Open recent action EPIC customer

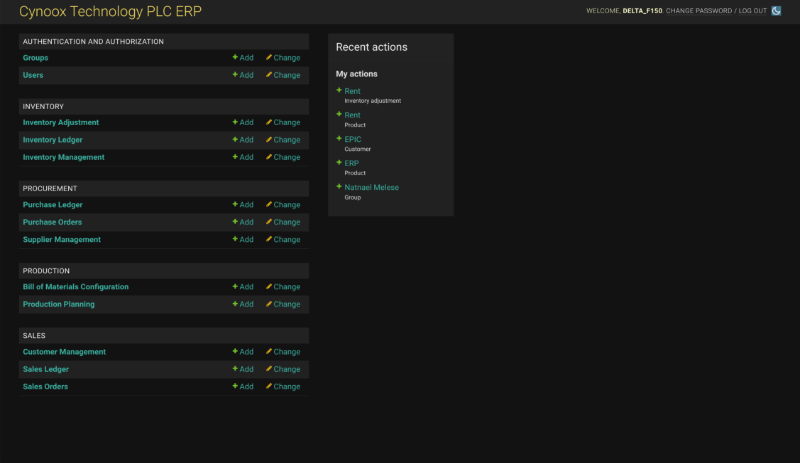pos(353,139)
